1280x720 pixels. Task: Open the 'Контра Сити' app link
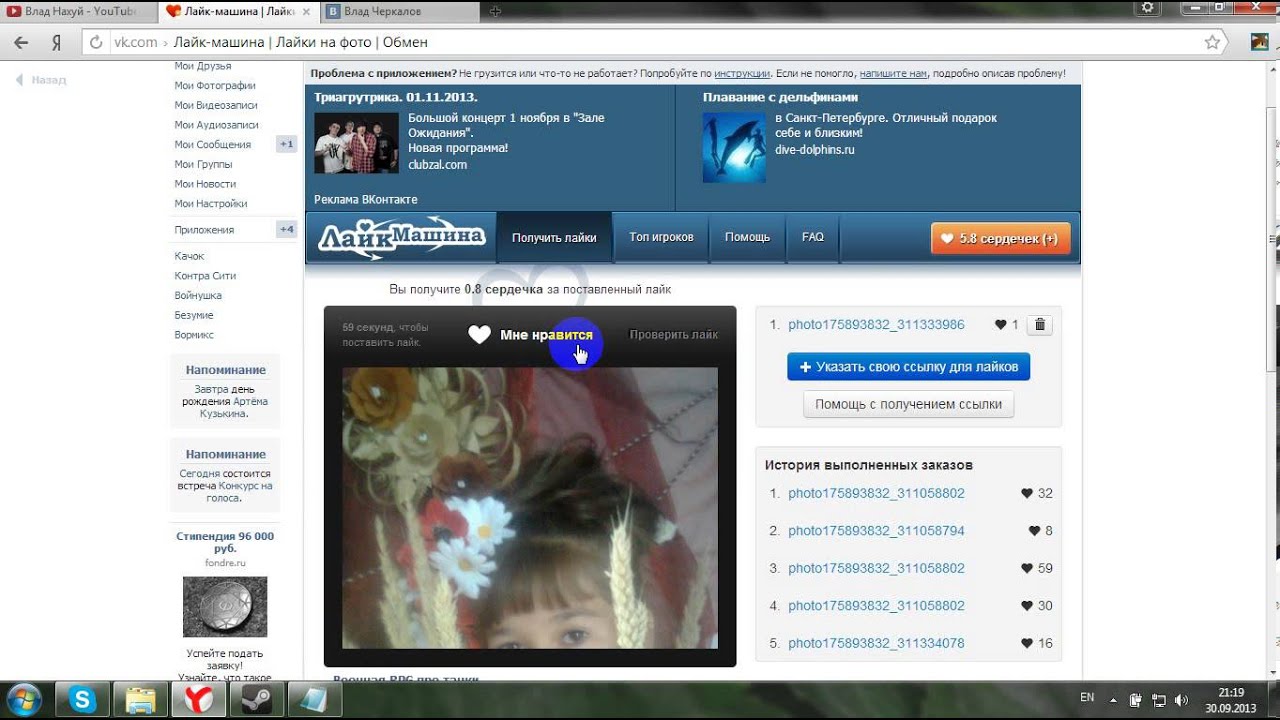(x=205, y=276)
